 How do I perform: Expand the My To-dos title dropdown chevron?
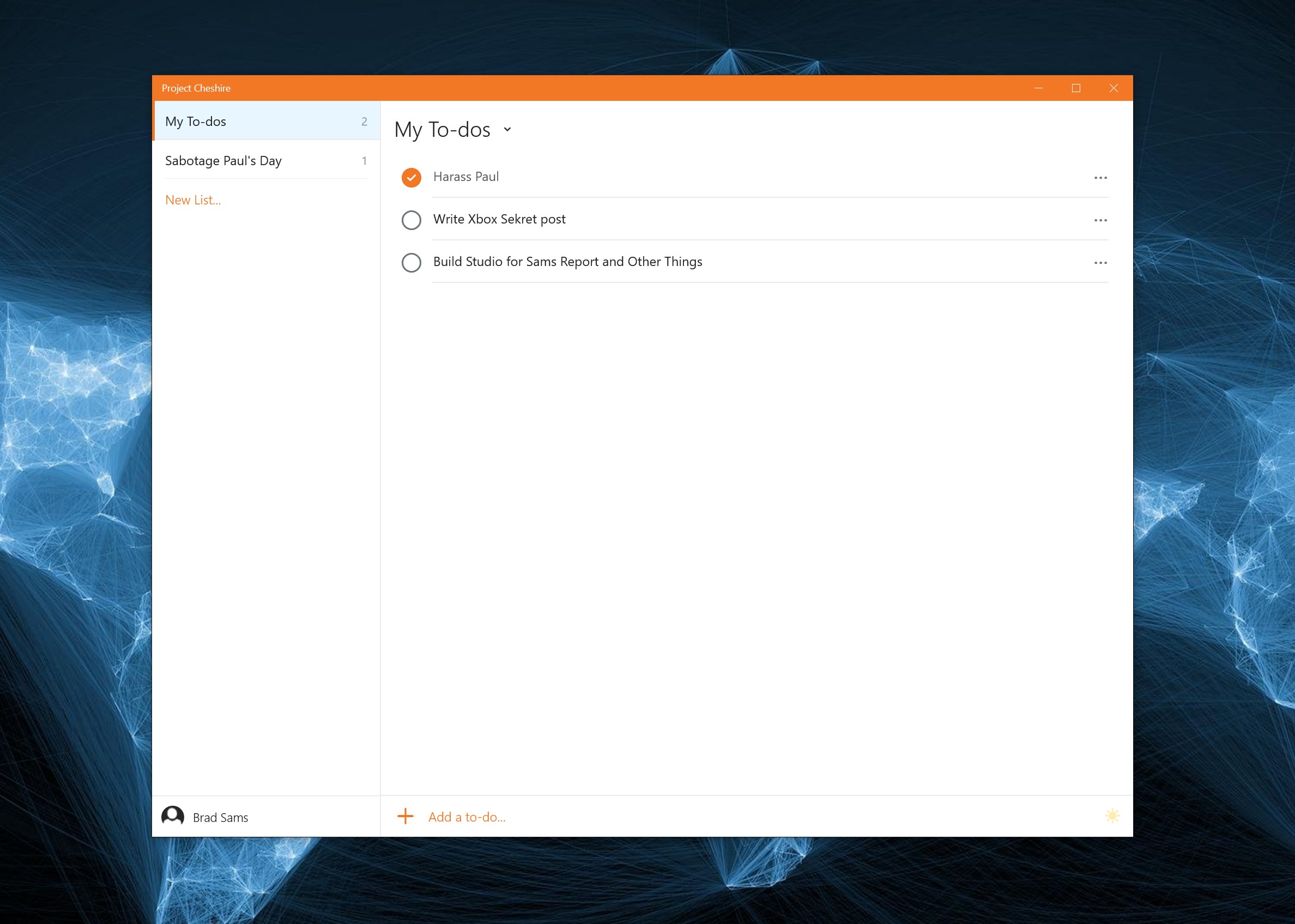[507, 130]
